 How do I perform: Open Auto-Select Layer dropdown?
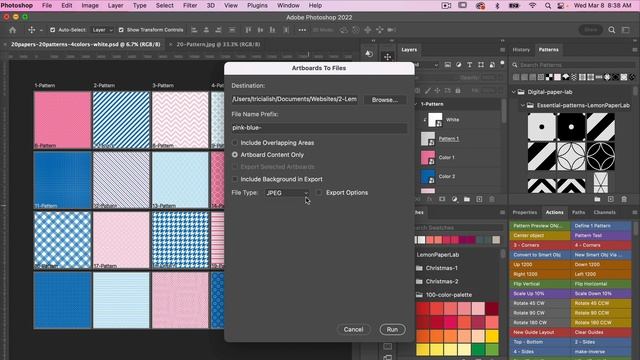(102, 30)
